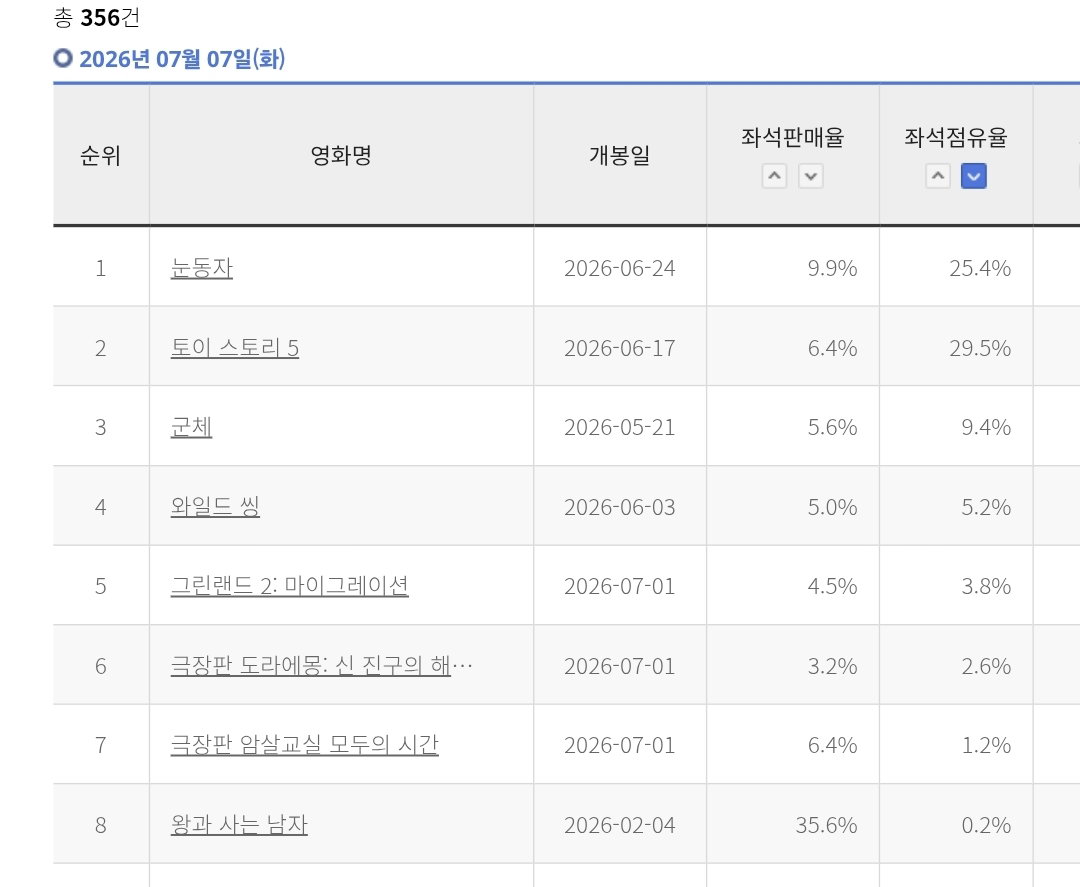This screenshot has width=1080, height=887.
Task: Open 극장판 암살교실 모두의 시간 link
Action: coord(304,745)
